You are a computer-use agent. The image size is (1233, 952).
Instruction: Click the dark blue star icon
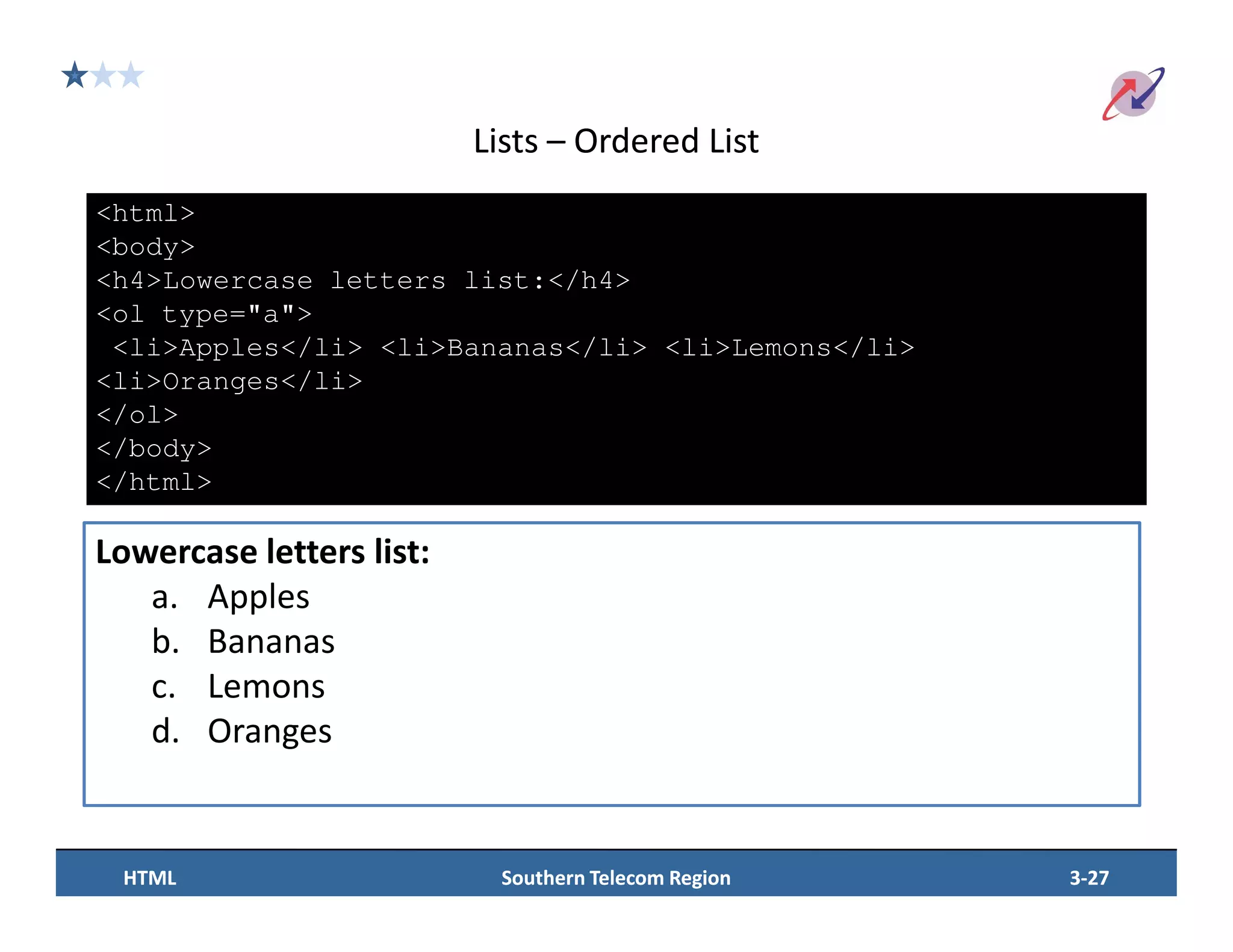(75, 75)
